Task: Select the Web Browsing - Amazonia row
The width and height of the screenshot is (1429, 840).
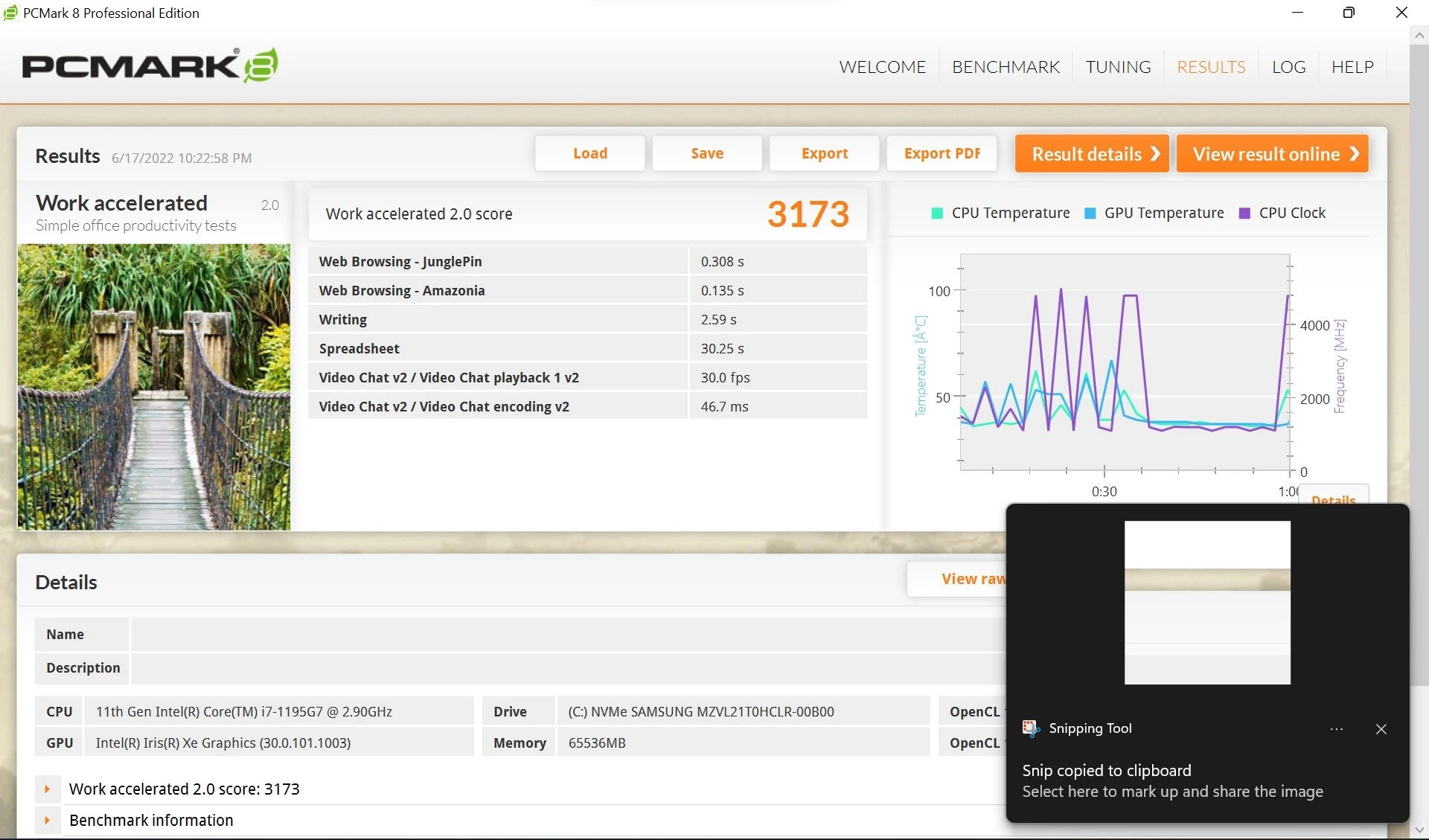Action: tap(588, 290)
